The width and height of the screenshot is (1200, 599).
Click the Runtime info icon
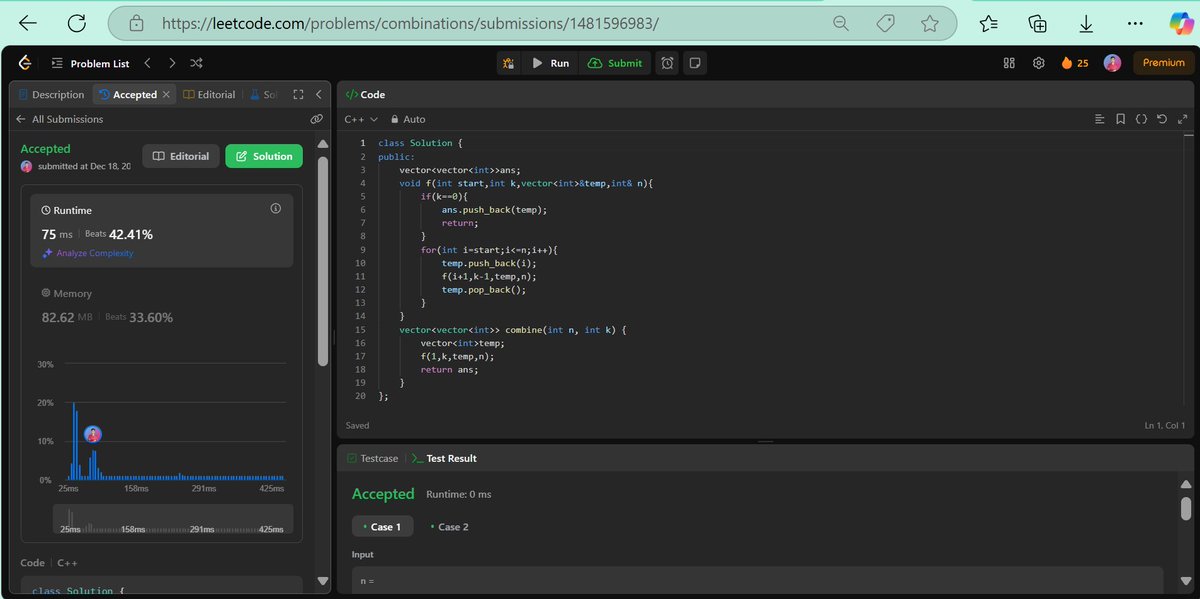coord(276,209)
